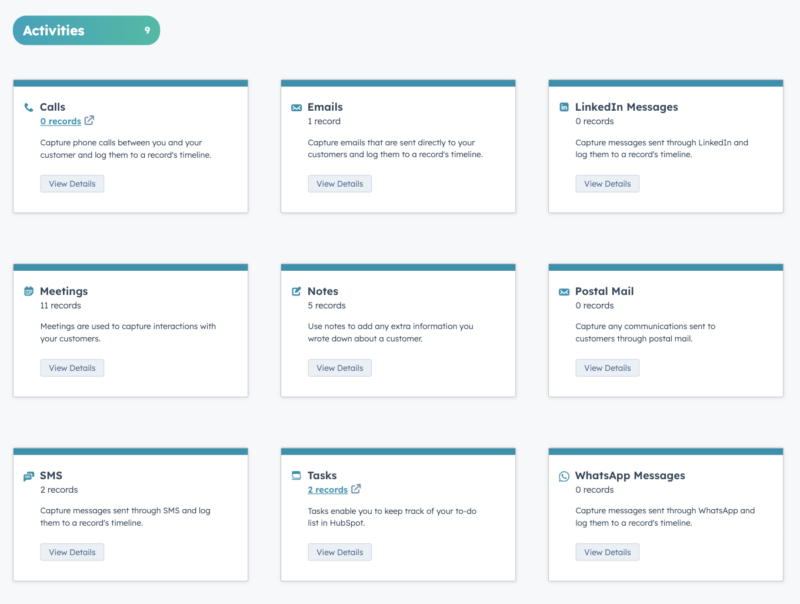
Task: Click the Notes description text
Action: [390, 332]
